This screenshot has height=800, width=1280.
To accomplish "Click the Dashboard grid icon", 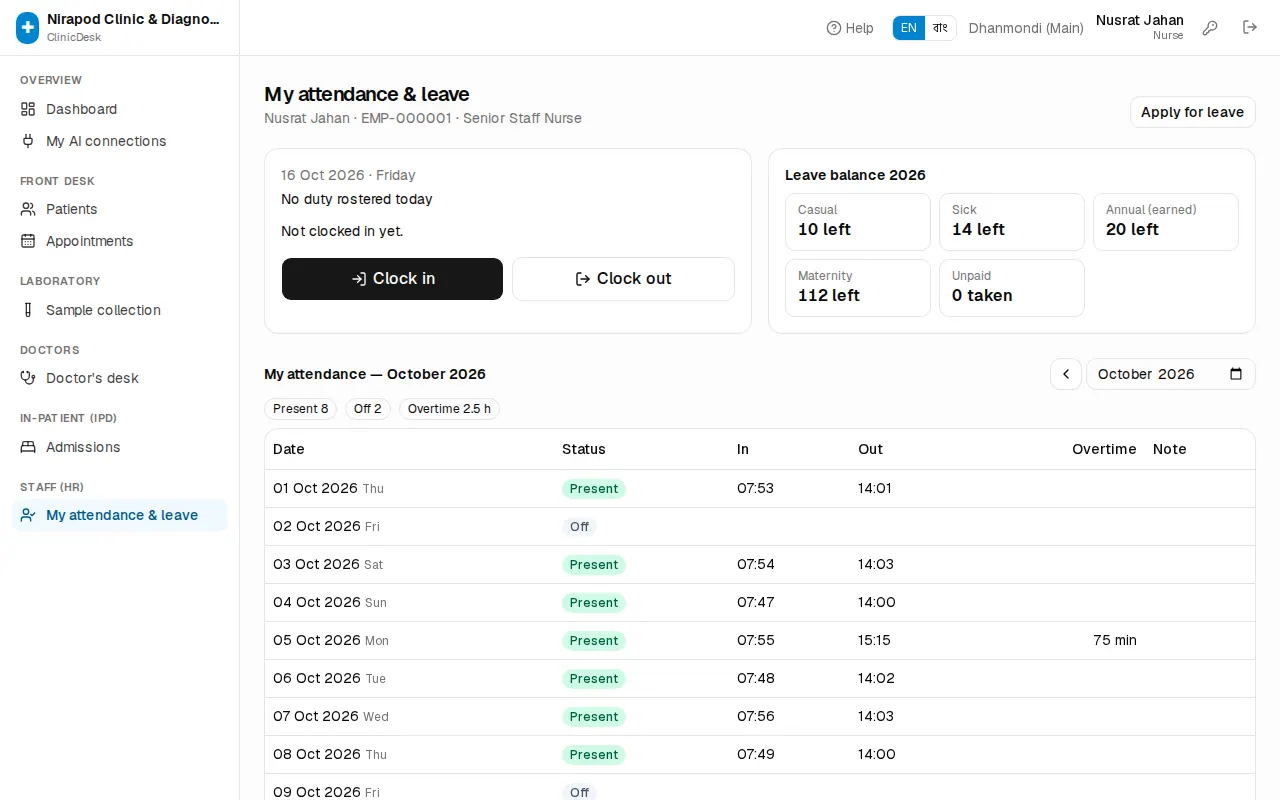I will point(28,109).
